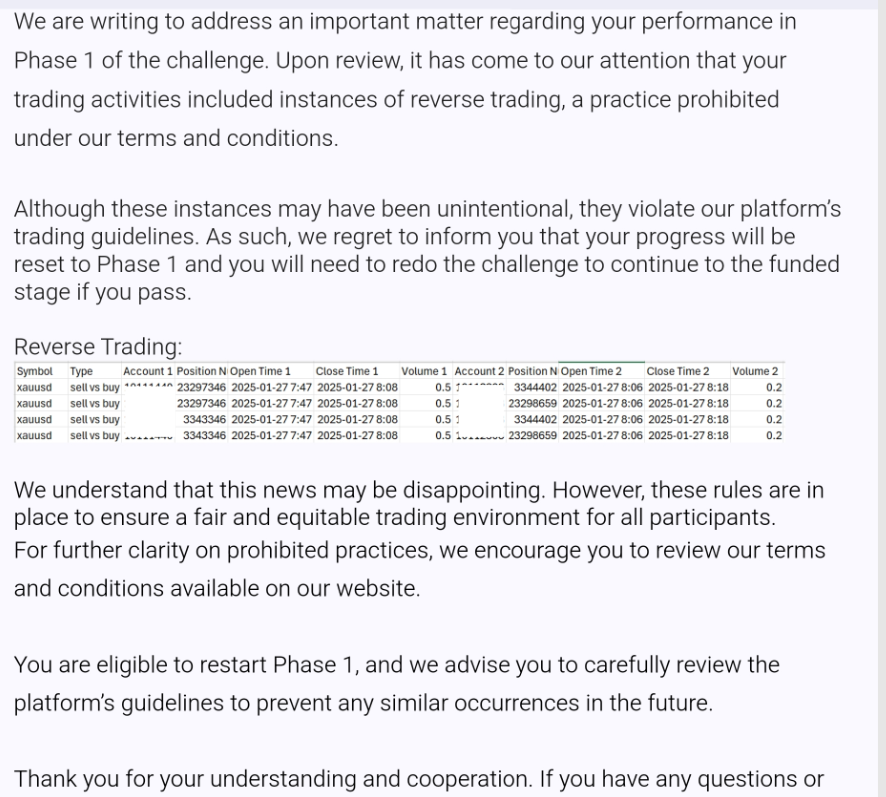Viewport: 886px width, 797px height.
Task: Click the Open Time 2 column header
Action: (592, 371)
